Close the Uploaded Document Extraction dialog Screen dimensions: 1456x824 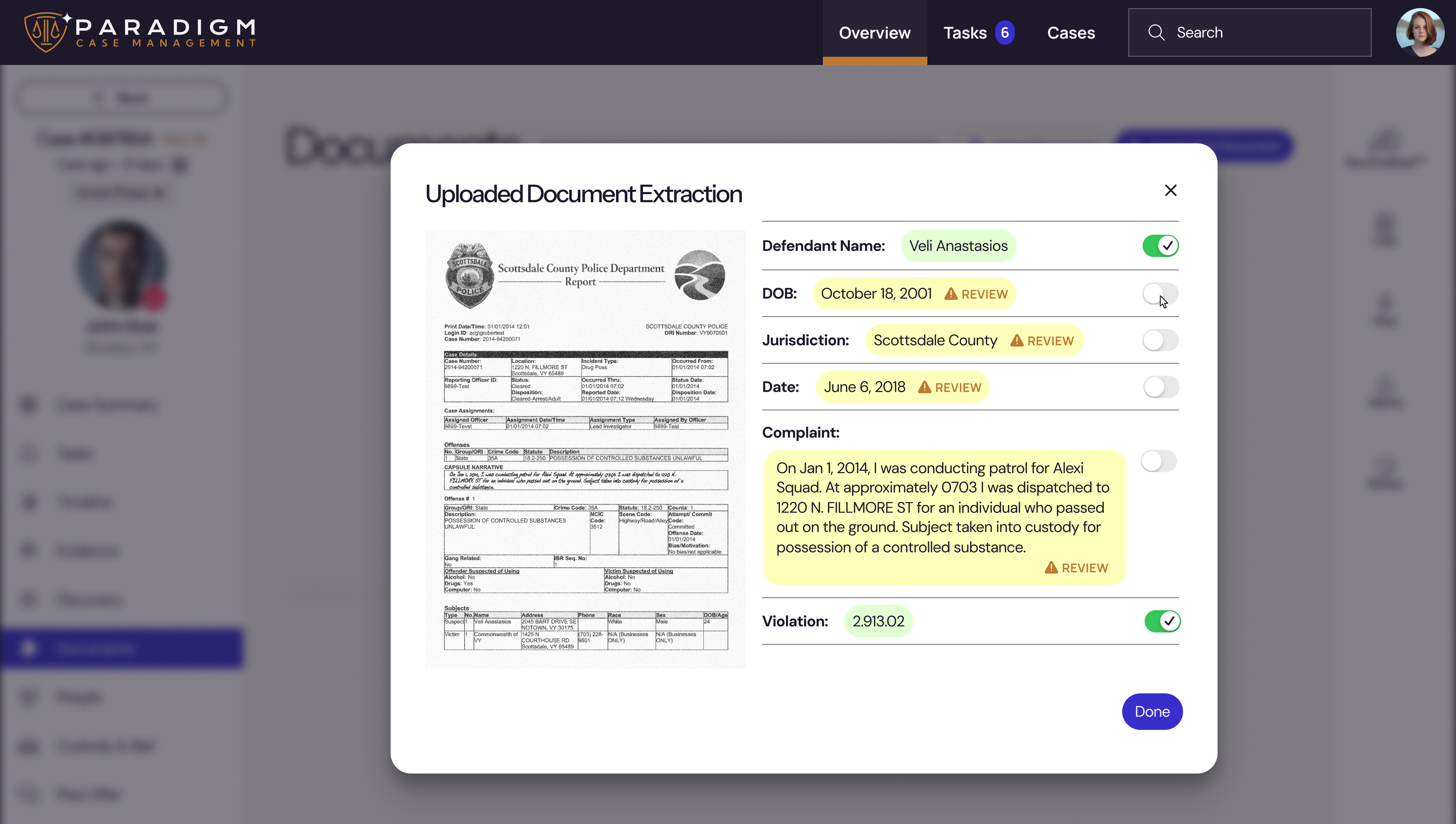point(1171,190)
